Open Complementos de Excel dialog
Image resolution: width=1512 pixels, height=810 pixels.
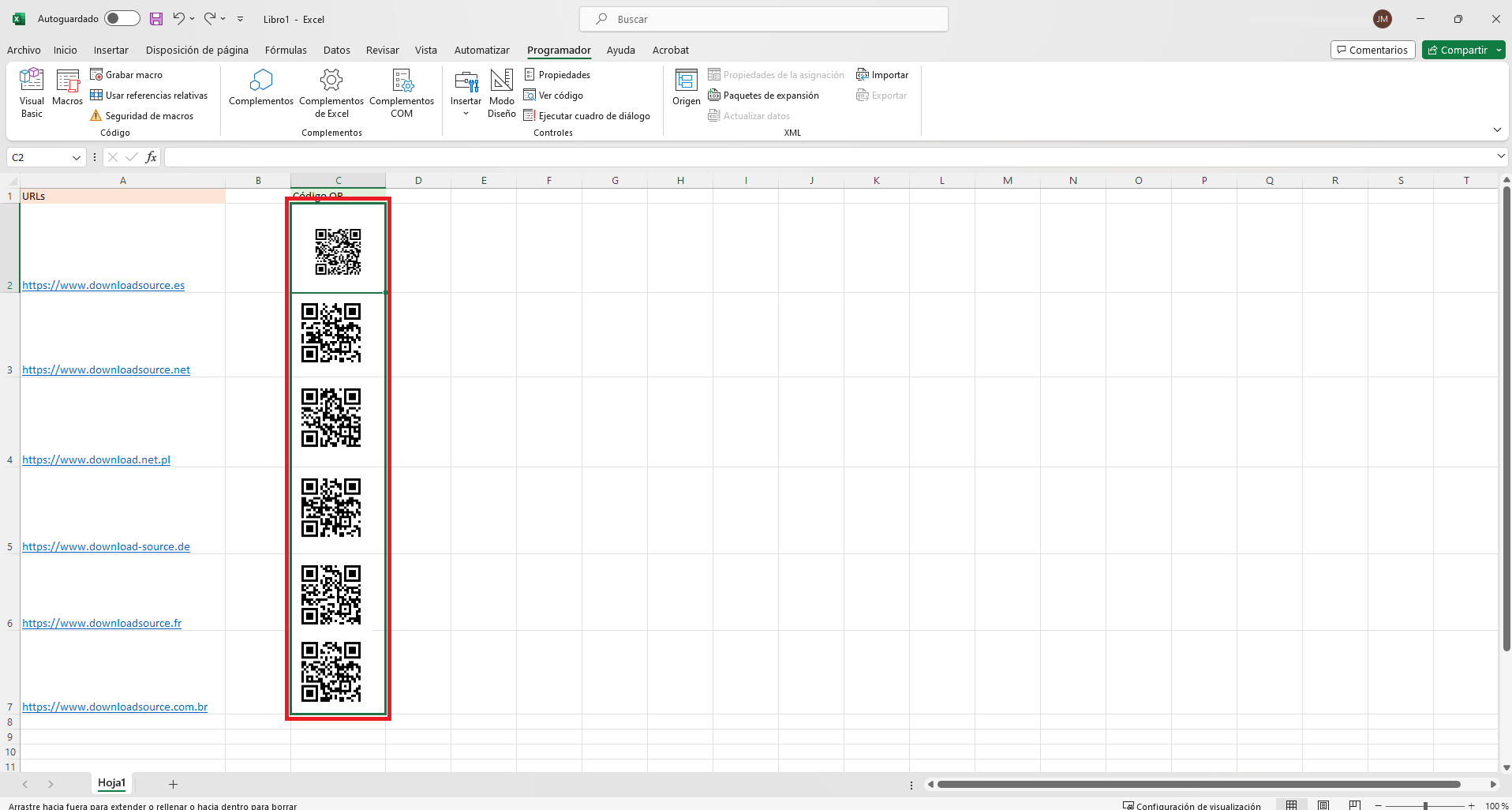point(331,93)
